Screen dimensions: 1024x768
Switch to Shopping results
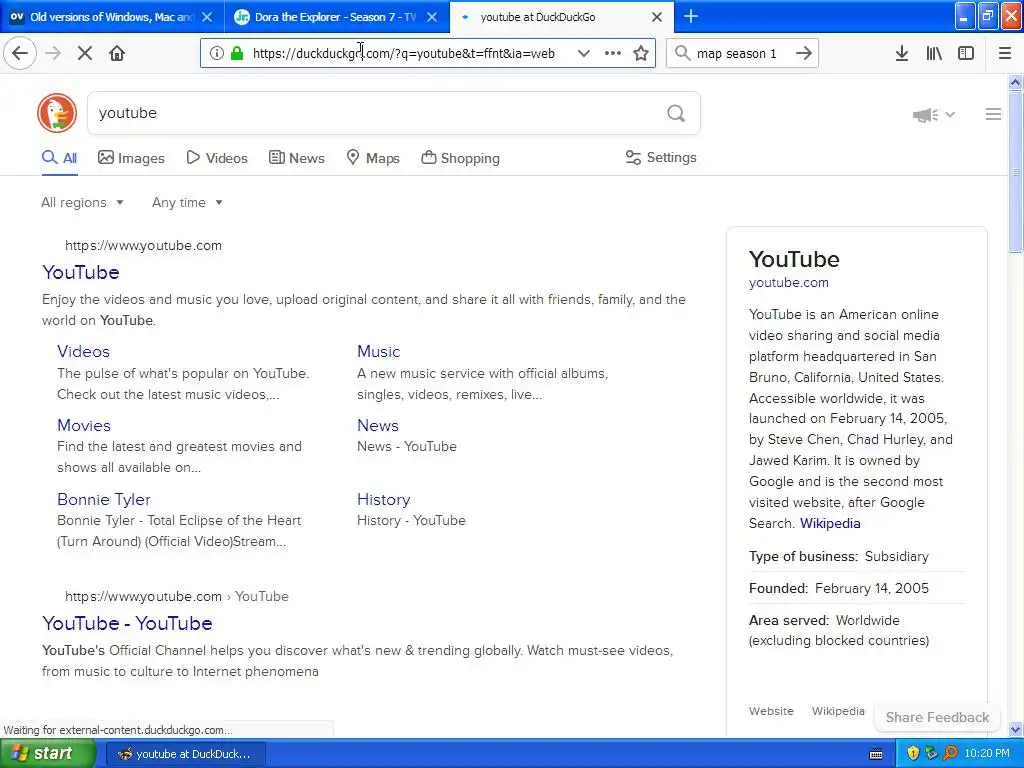pyautogui.click(x=460, y=158)
